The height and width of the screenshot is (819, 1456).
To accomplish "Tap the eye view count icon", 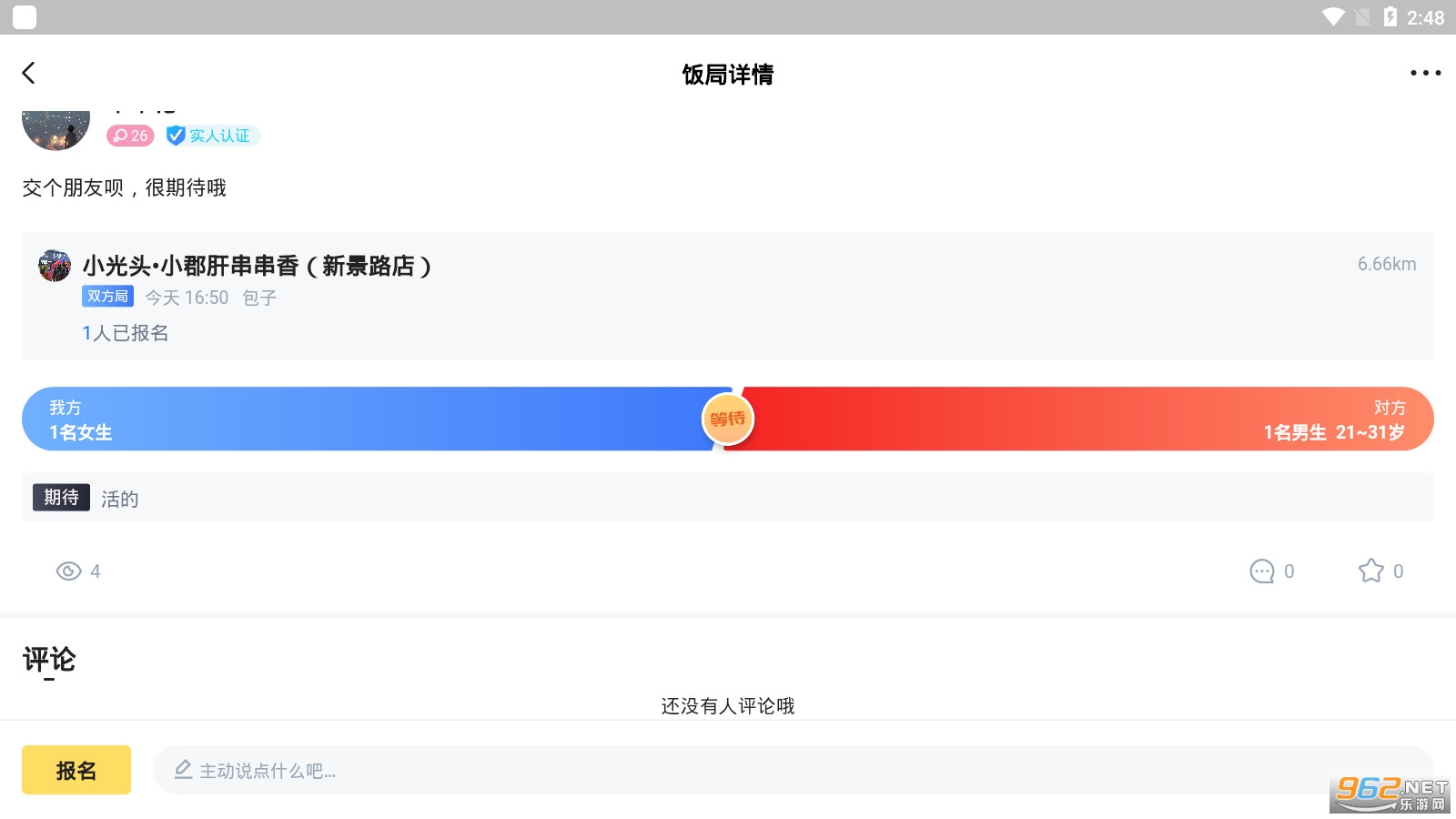I will 69,571.
